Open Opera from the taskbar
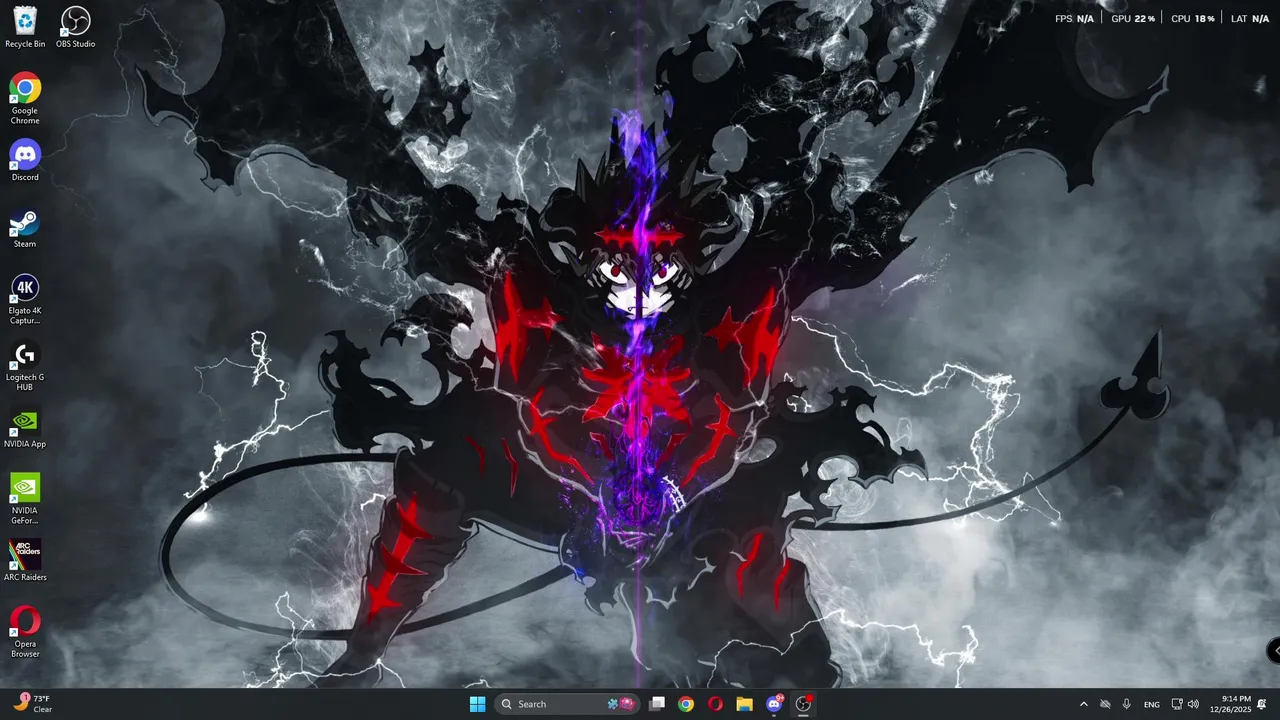Image resolution: width=1280 pixels, height=720 pixels. point(715,704)
